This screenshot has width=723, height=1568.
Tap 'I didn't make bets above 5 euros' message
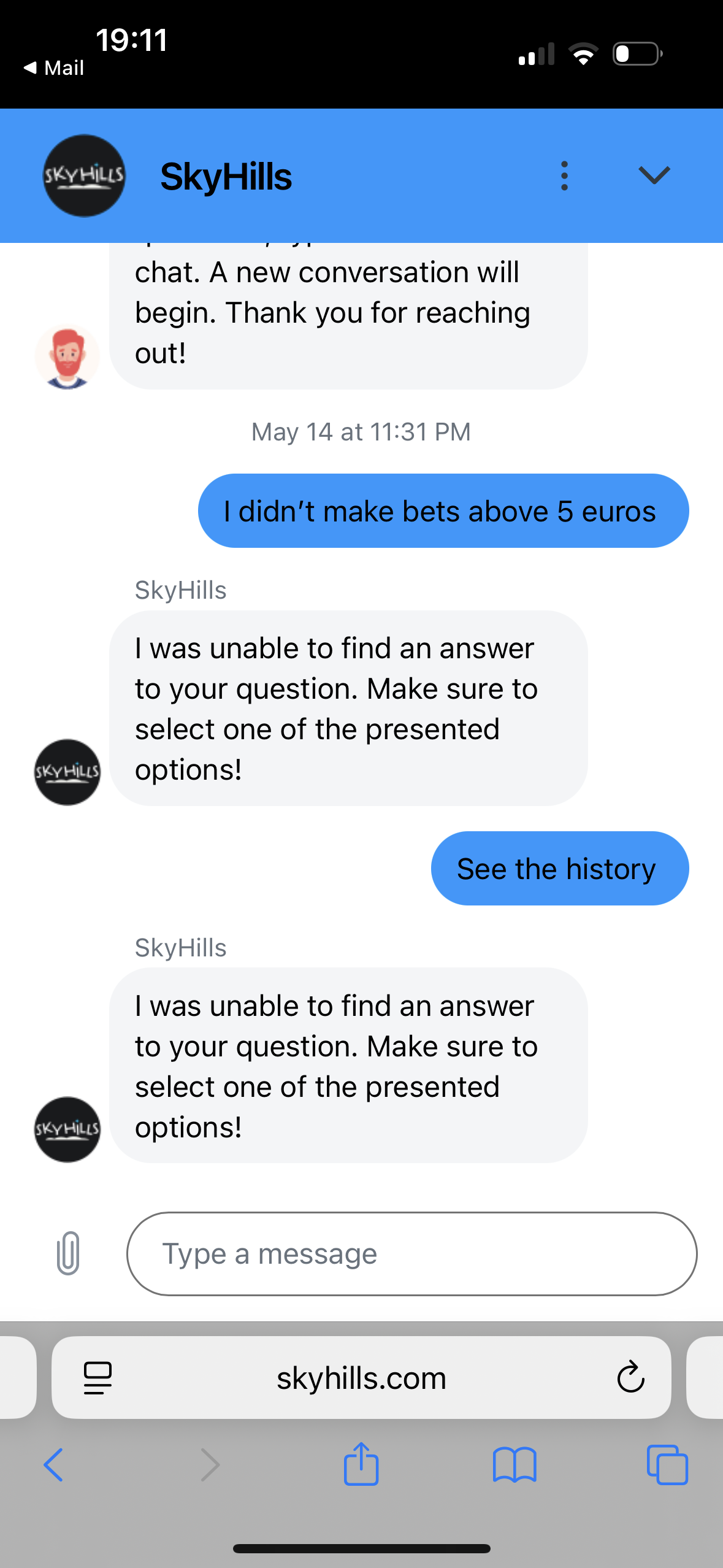(443, 510)
